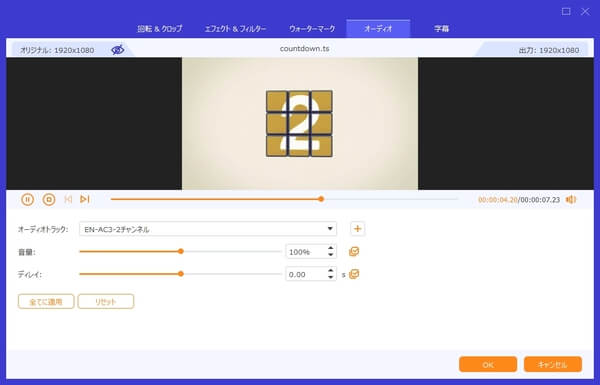
Task: Switch to the エフェクト & フィルター tab
Action: [235, 29]
